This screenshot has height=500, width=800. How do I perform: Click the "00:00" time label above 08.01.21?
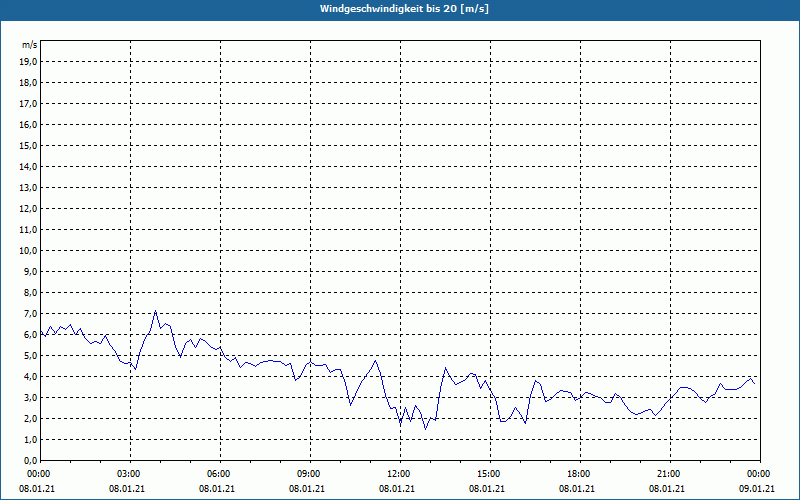pos(38,474)
